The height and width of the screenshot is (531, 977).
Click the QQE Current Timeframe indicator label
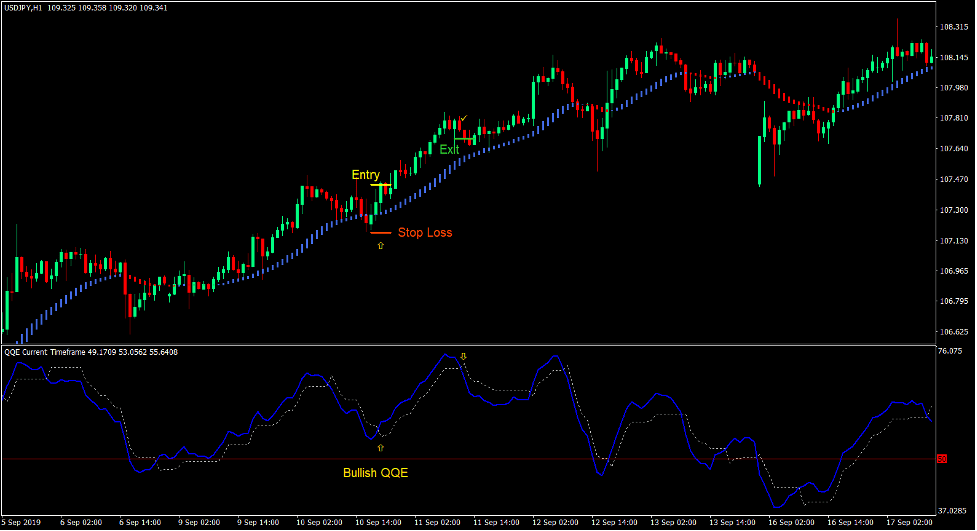(60, 352)
